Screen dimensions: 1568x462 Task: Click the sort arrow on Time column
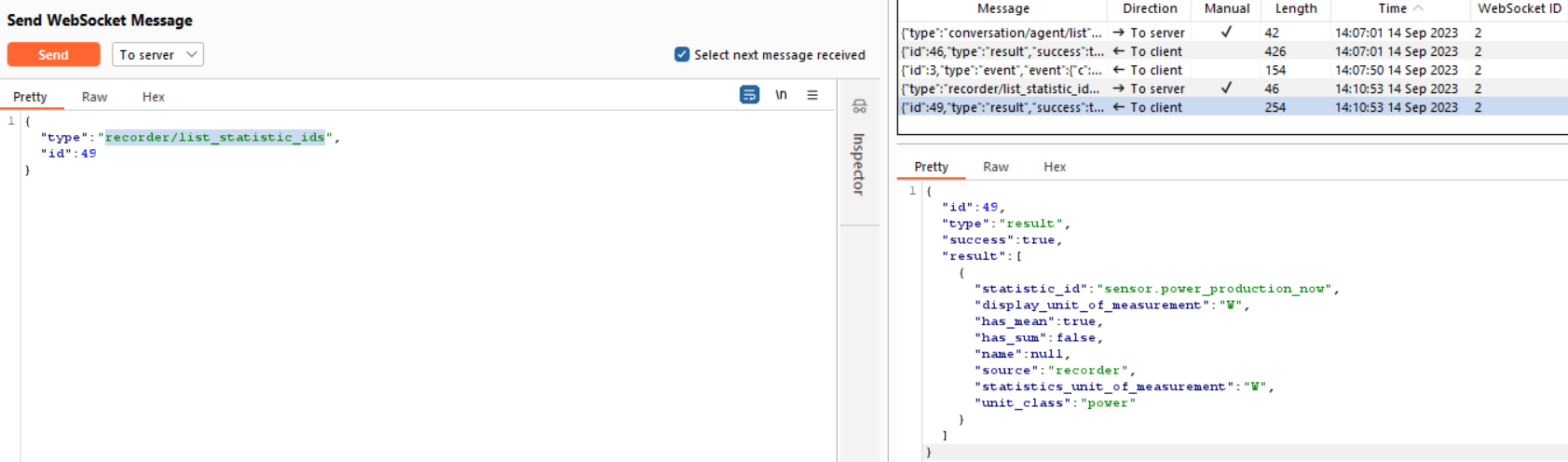coord(1418,8)
